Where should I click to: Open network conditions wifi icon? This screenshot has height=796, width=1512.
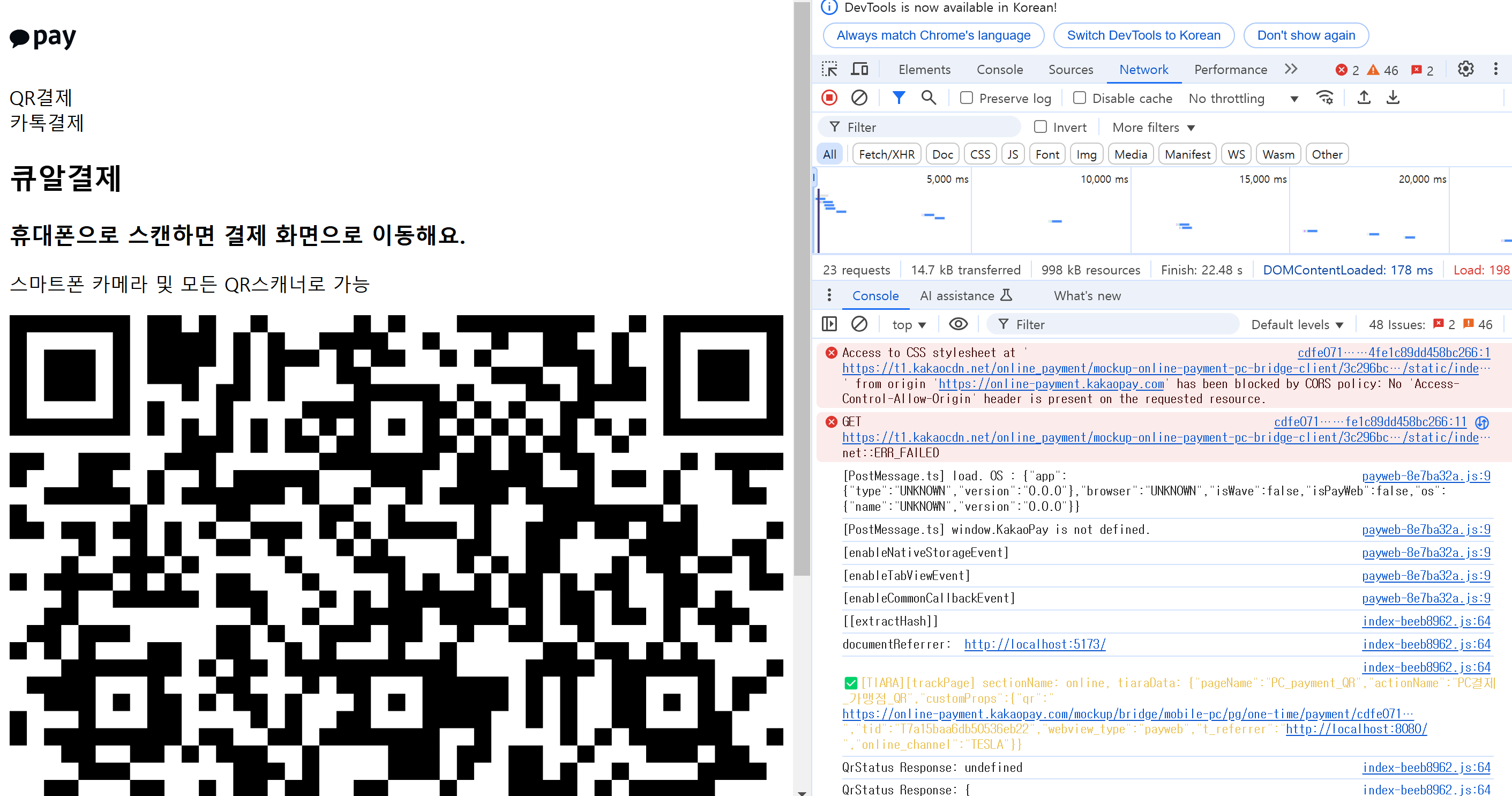1326,98
